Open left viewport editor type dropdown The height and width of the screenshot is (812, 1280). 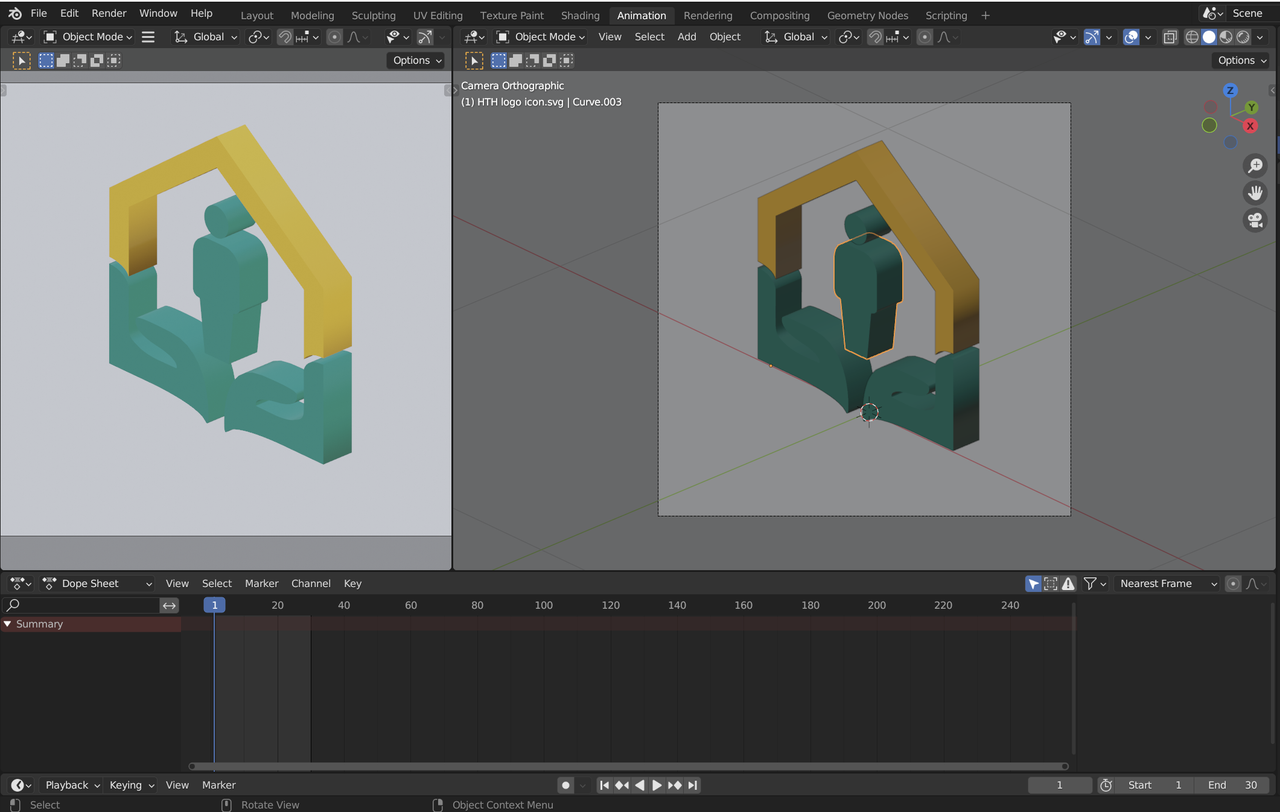click(x=21, y=37)
